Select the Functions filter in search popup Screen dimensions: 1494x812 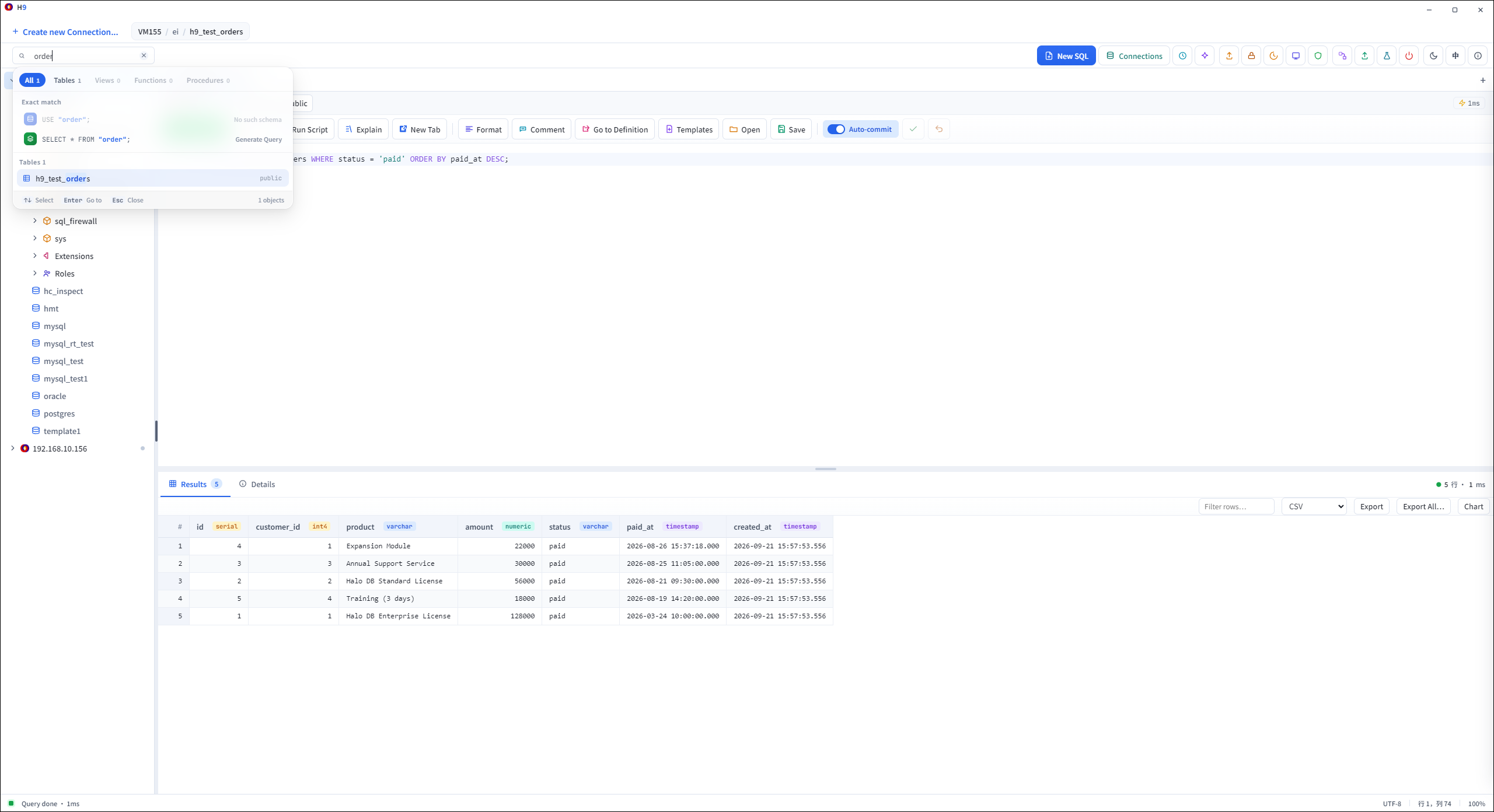(153, 80)
